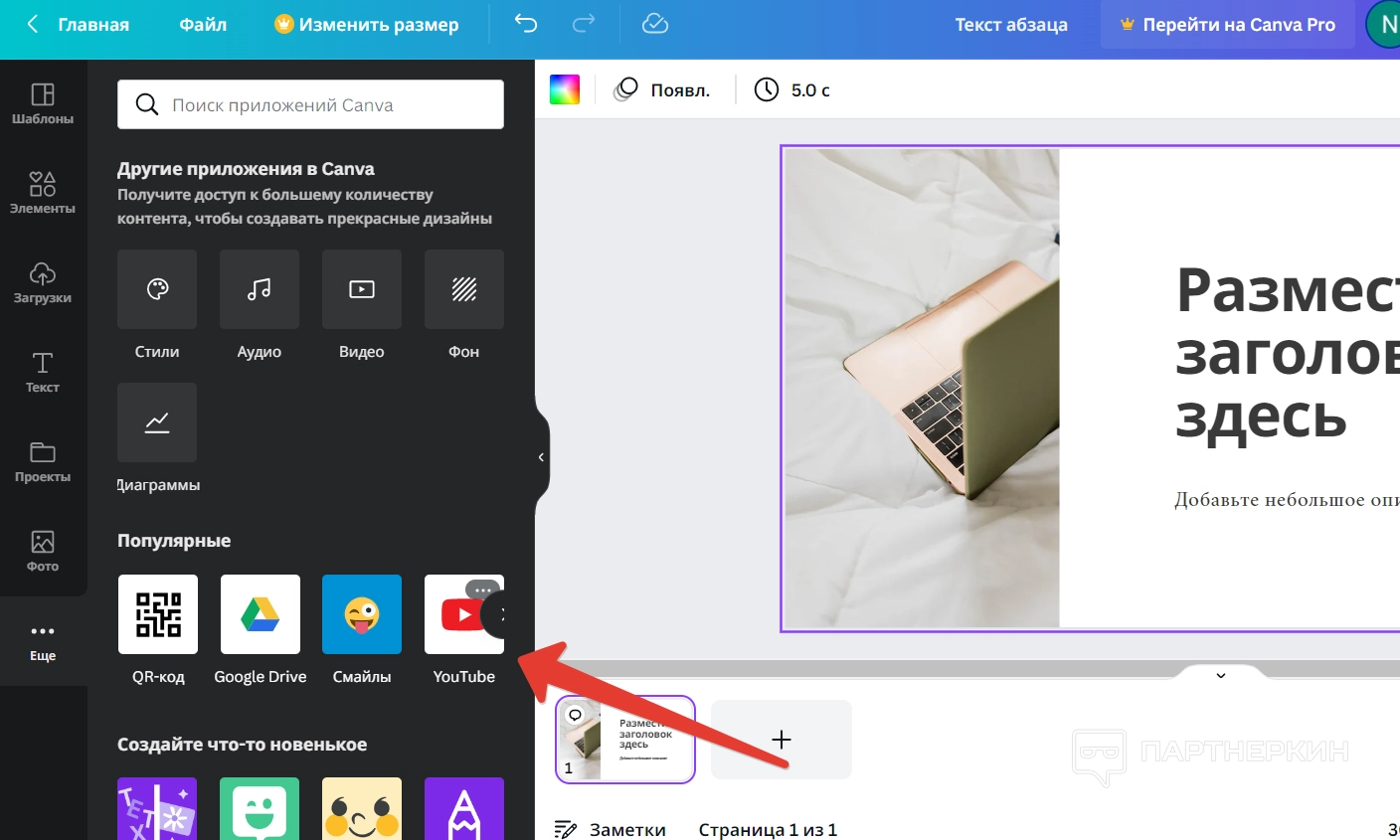This screenshot has width=1400, height=840.
Task: Select the Добавьте небольшое description text
Action: (1287, 499)
